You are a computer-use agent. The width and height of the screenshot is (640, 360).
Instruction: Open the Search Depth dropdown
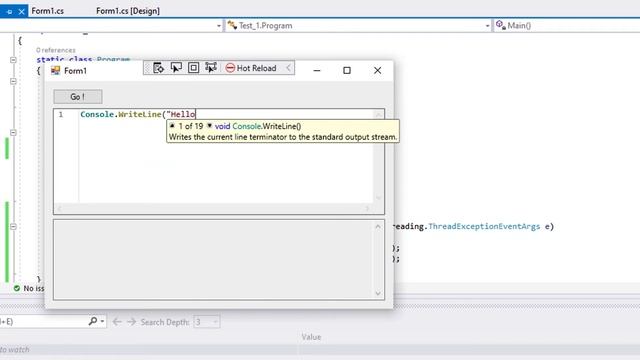tap(207, 322)
